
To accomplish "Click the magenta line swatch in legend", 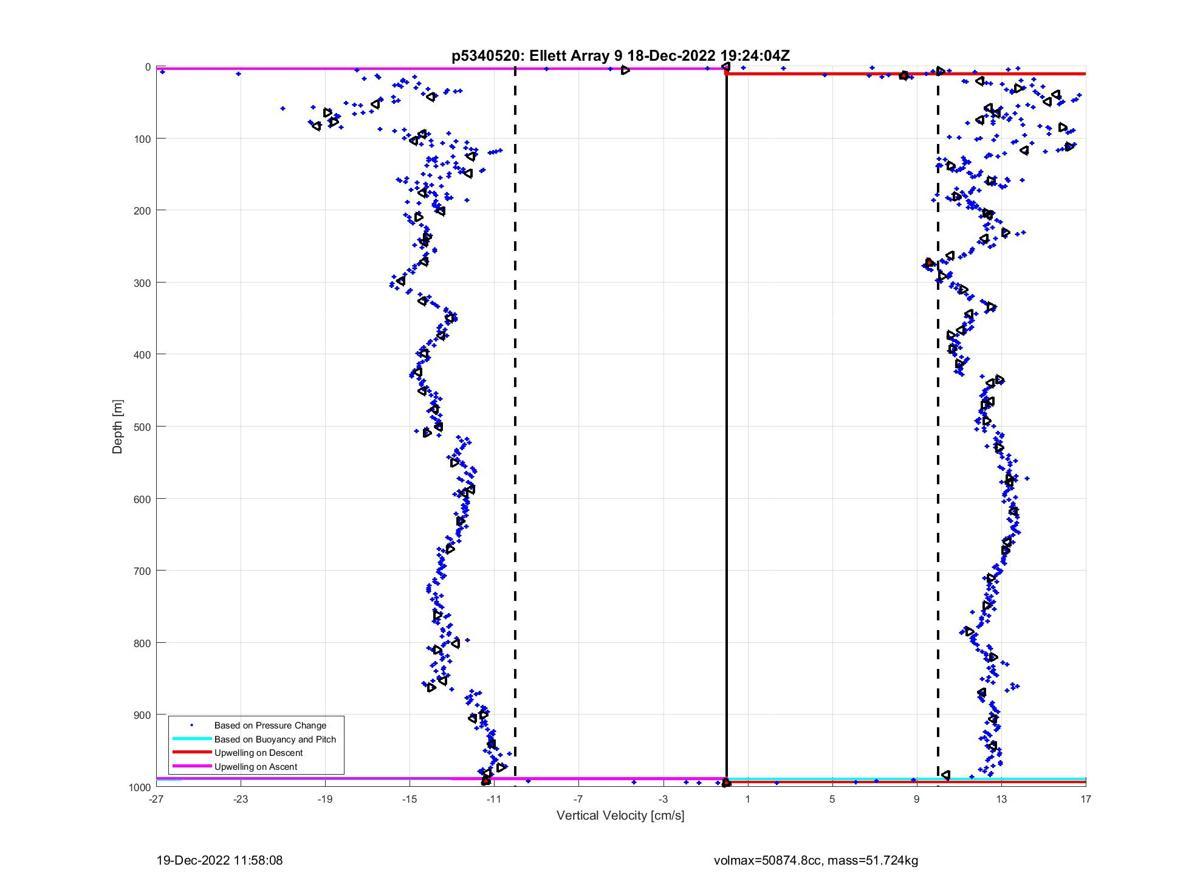I will click(191, 767).
